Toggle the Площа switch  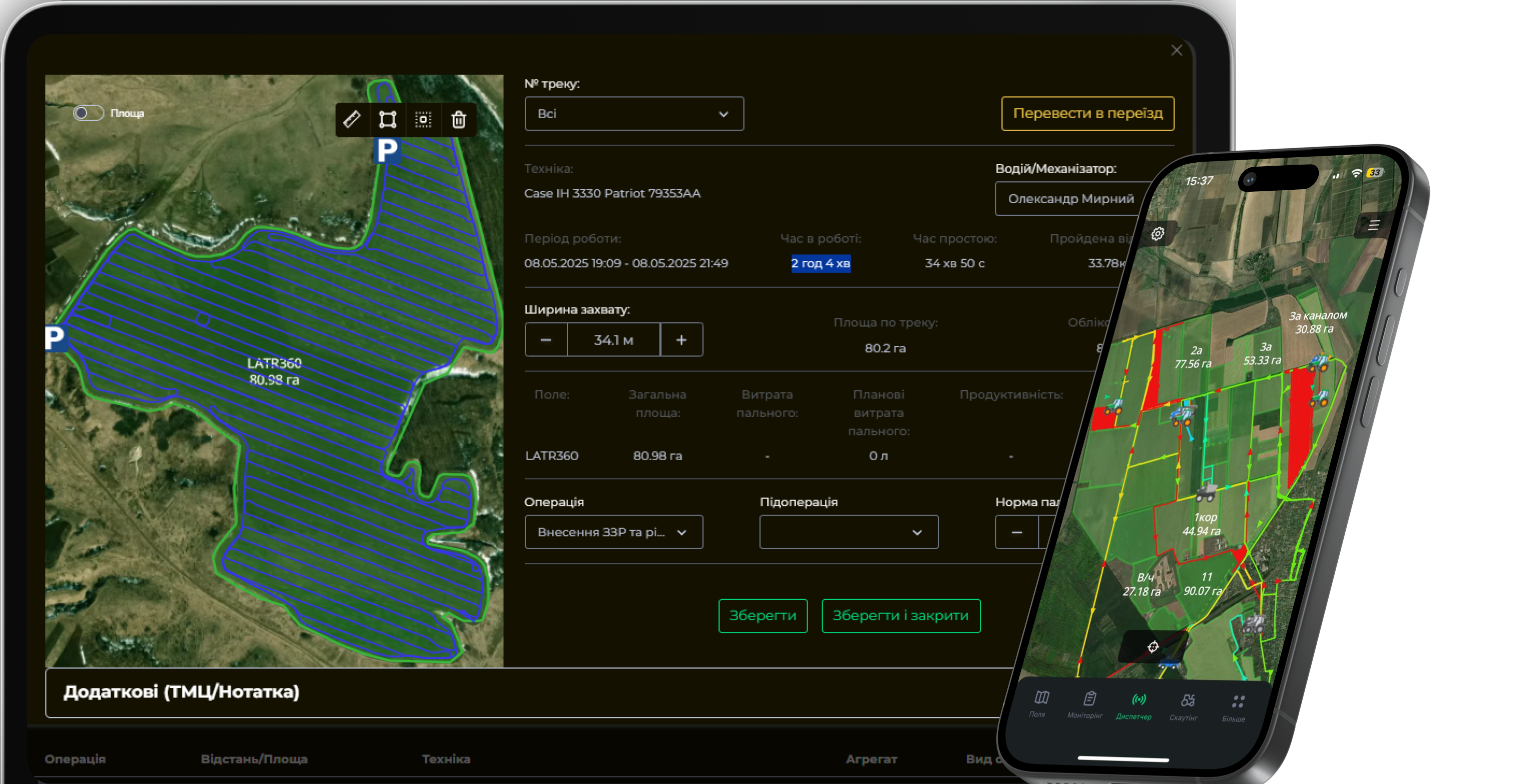pyautogui.click(x=89, y=113)
